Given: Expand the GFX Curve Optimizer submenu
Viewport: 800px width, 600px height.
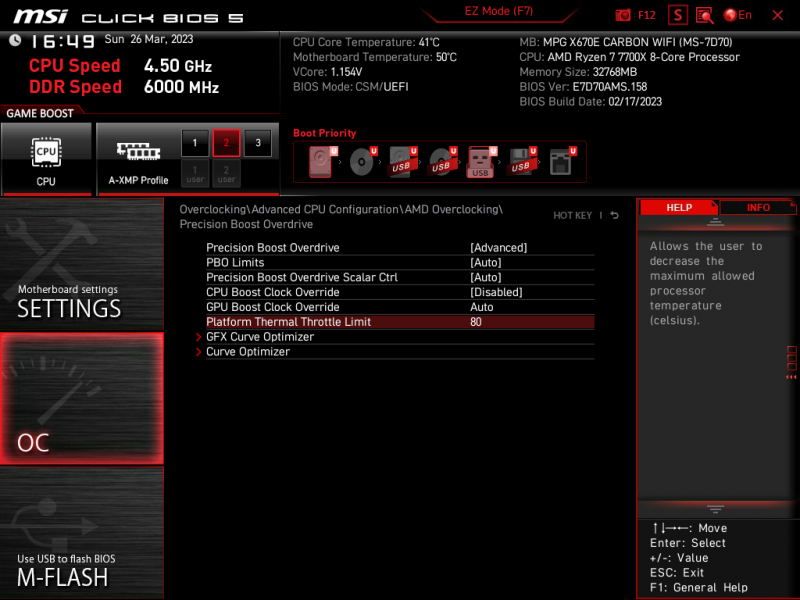Looking at the screenshot, I should pos(400,337).
